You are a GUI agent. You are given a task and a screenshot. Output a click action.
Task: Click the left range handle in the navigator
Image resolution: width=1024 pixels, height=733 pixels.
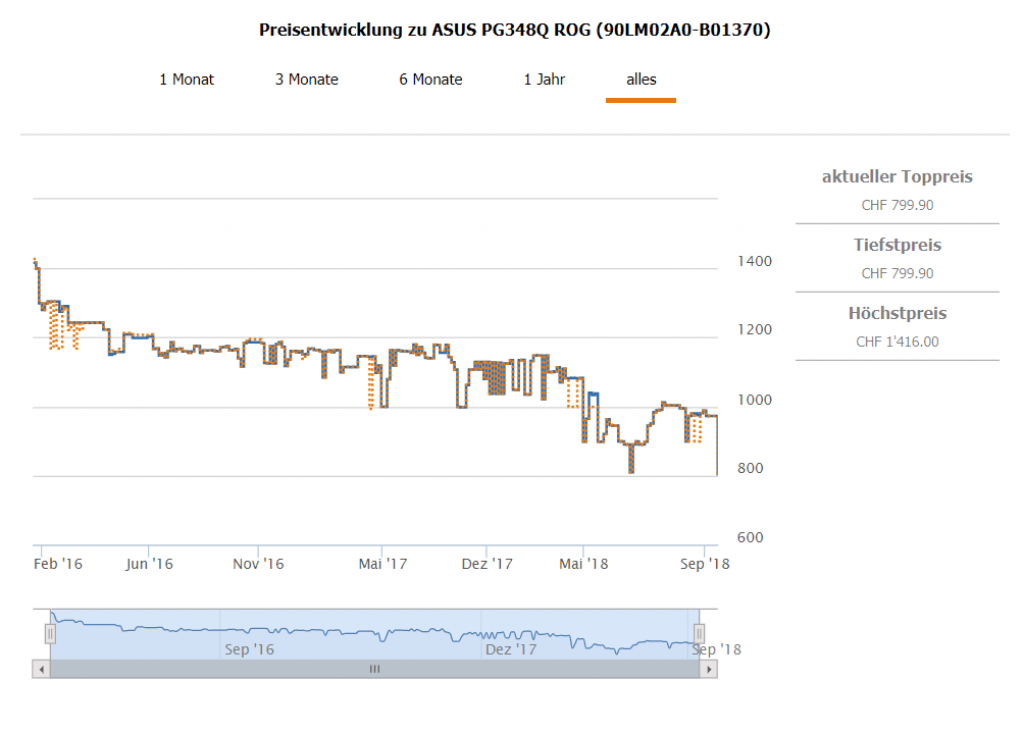50,633
